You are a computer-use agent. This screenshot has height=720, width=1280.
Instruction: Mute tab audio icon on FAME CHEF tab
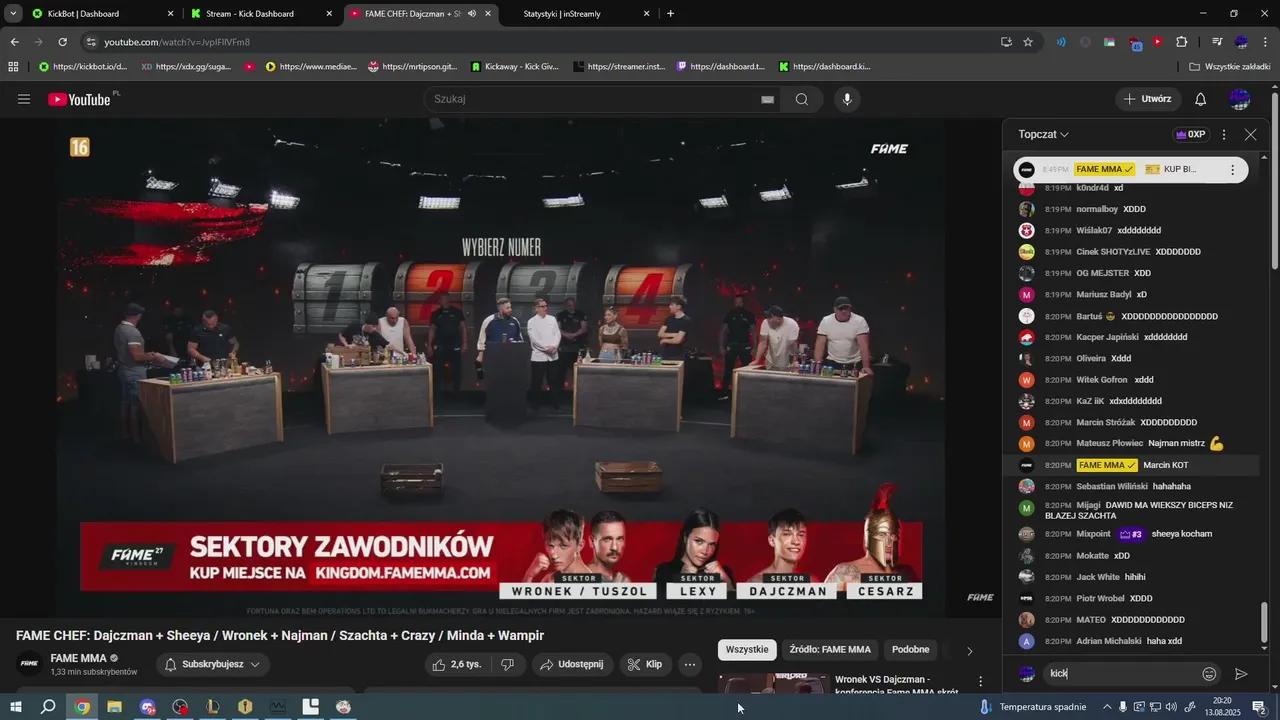(x=471, y=14)
